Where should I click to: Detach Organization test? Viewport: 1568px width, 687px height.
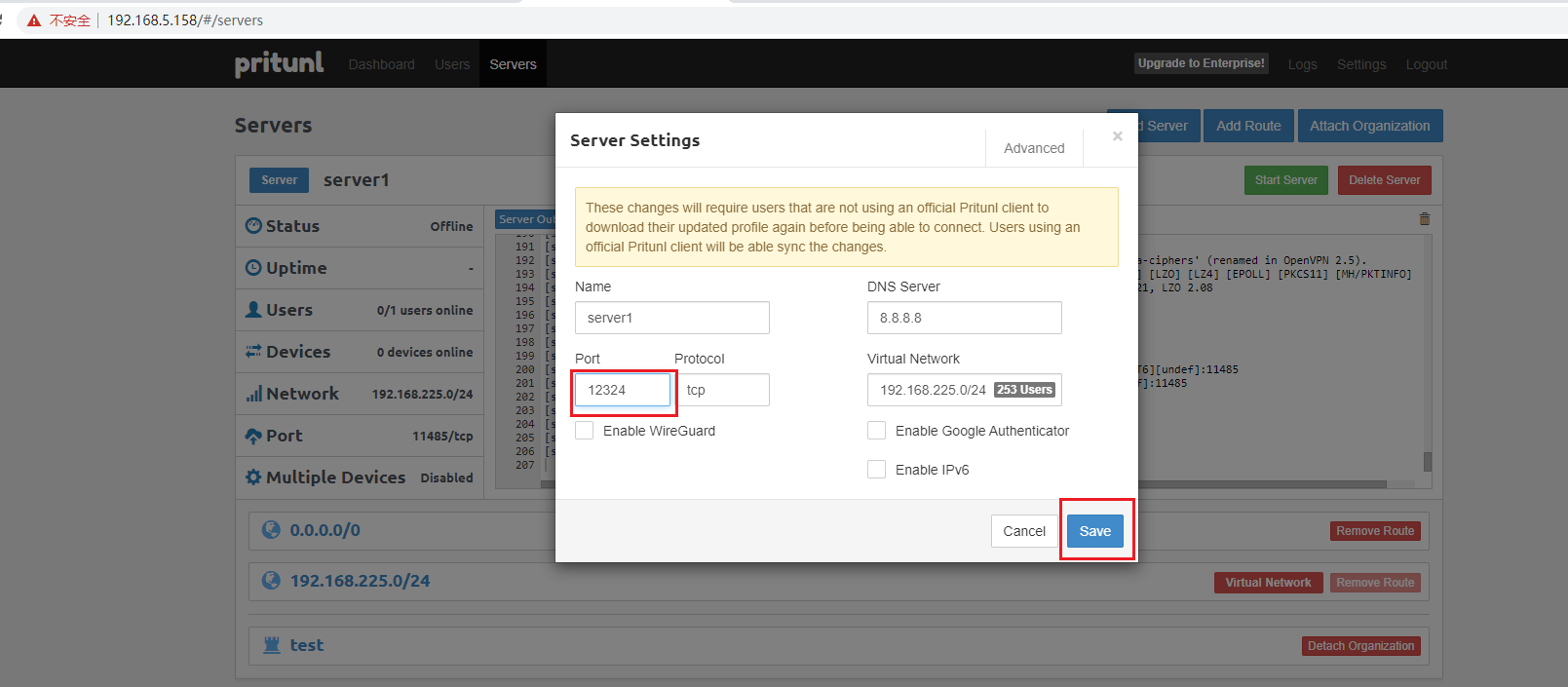coord(1361,646)
